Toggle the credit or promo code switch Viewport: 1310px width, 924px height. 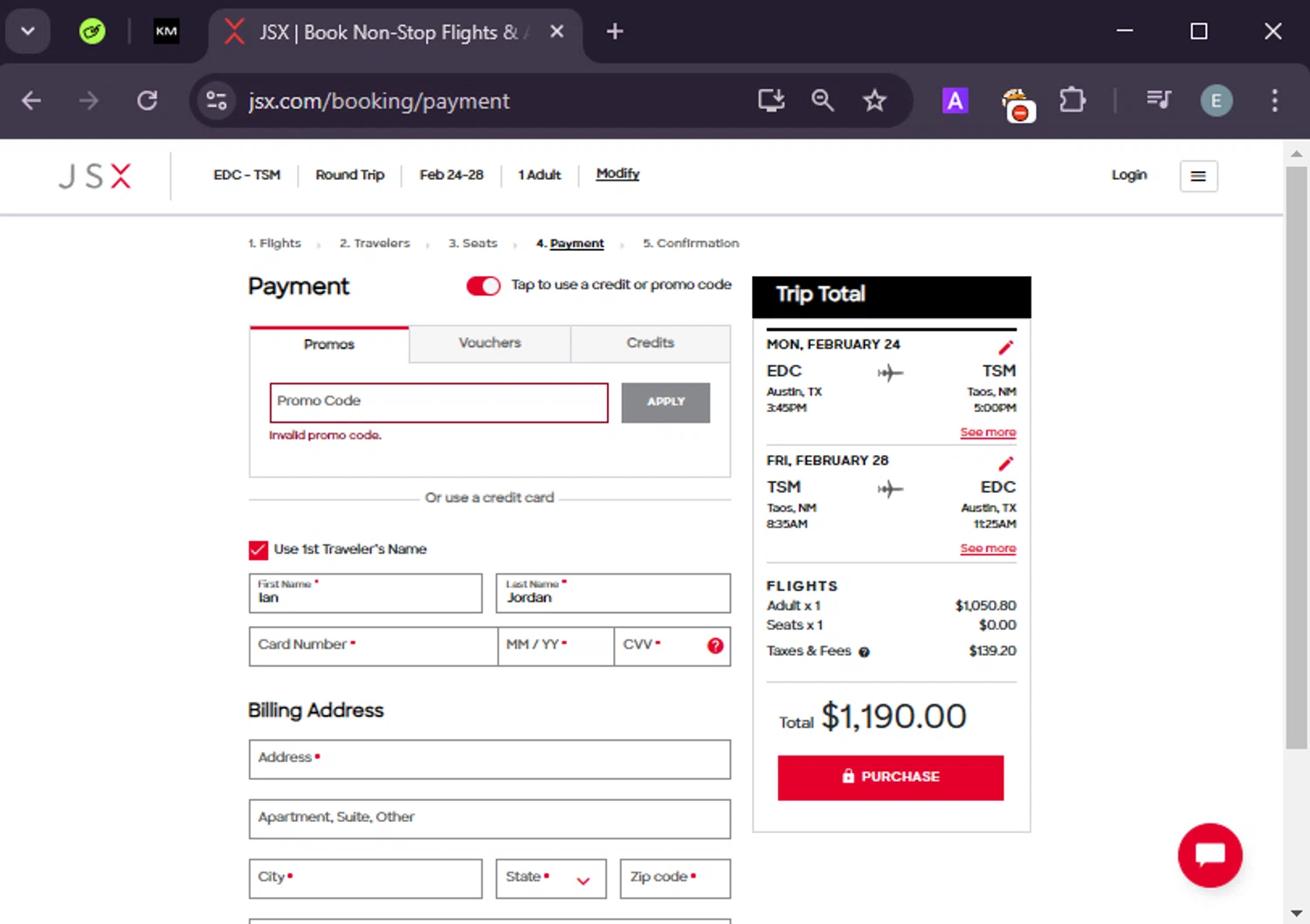483,286
